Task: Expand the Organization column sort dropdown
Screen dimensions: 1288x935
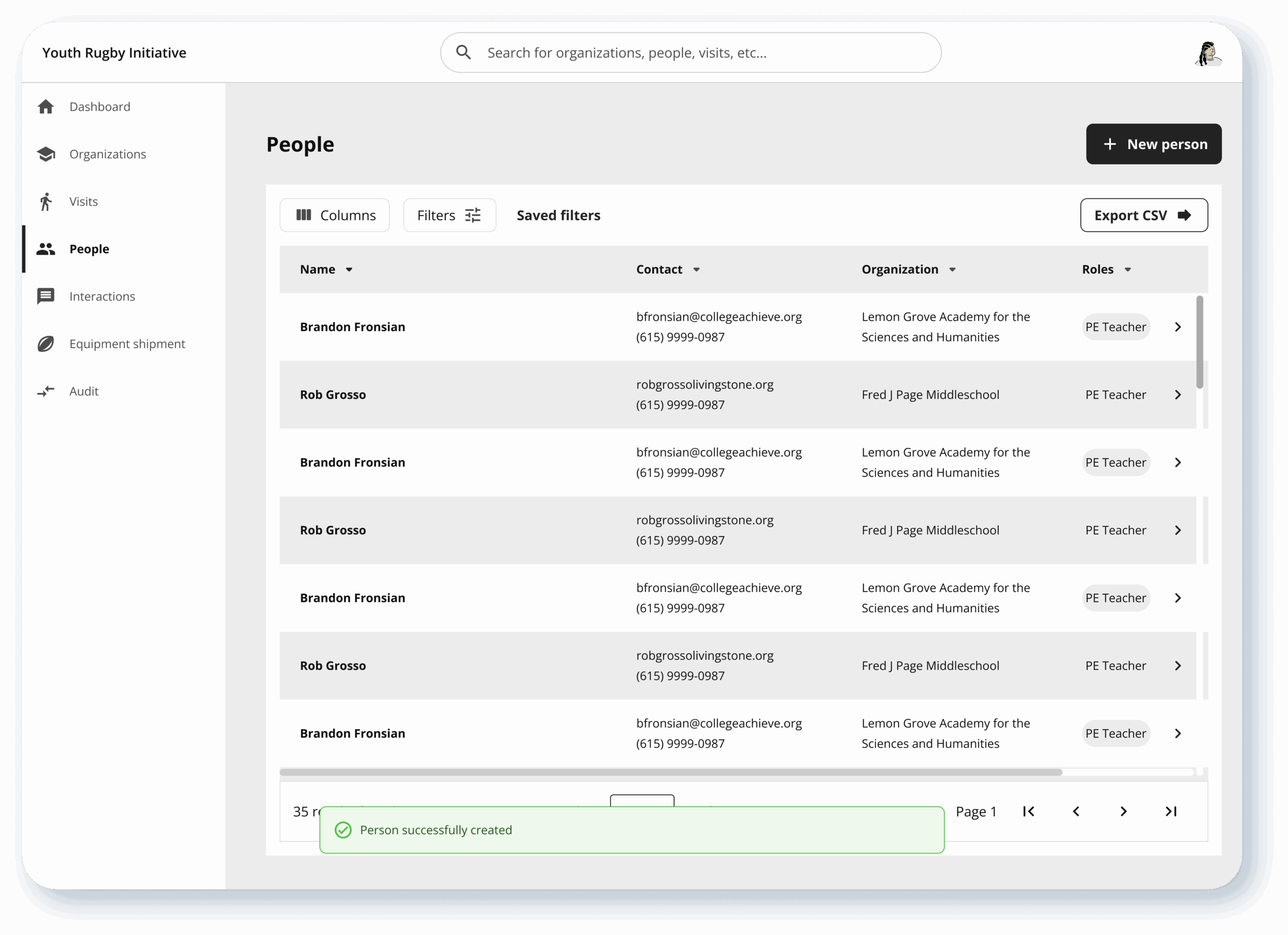Action: (x=952, y=270)
